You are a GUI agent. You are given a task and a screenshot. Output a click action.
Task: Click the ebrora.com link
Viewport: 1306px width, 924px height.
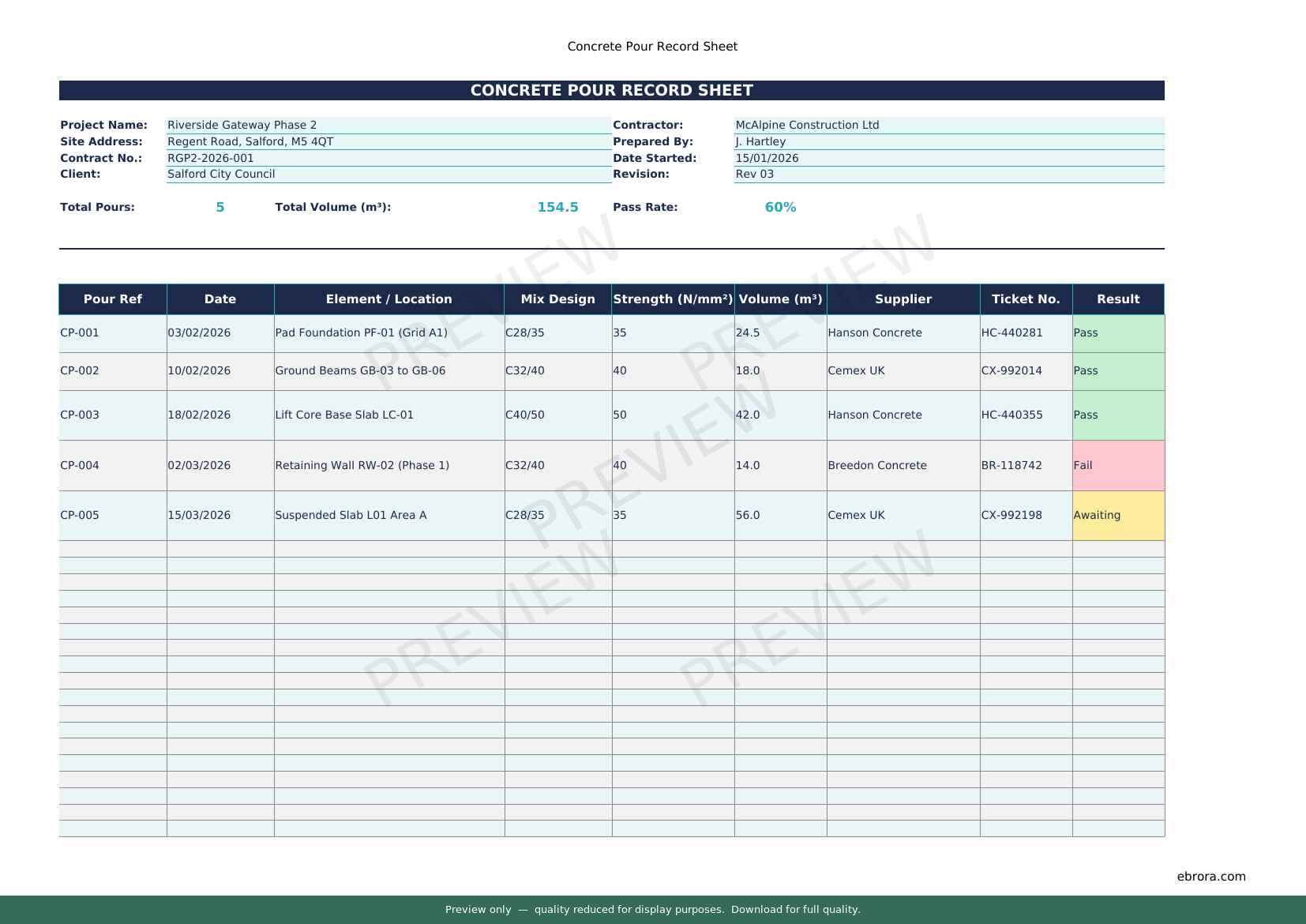click(x=1210, y=876)
